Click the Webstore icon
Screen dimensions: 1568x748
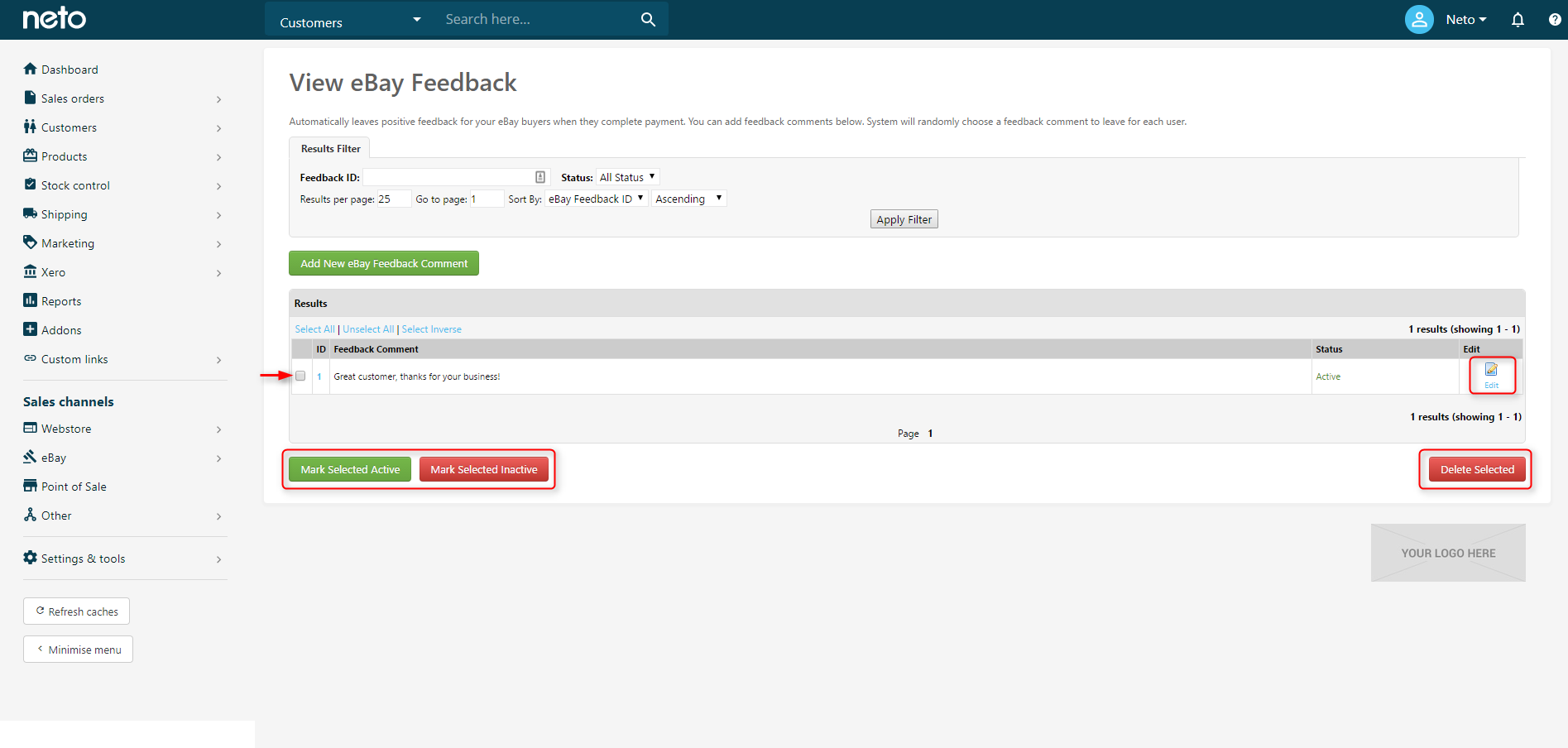31,428
